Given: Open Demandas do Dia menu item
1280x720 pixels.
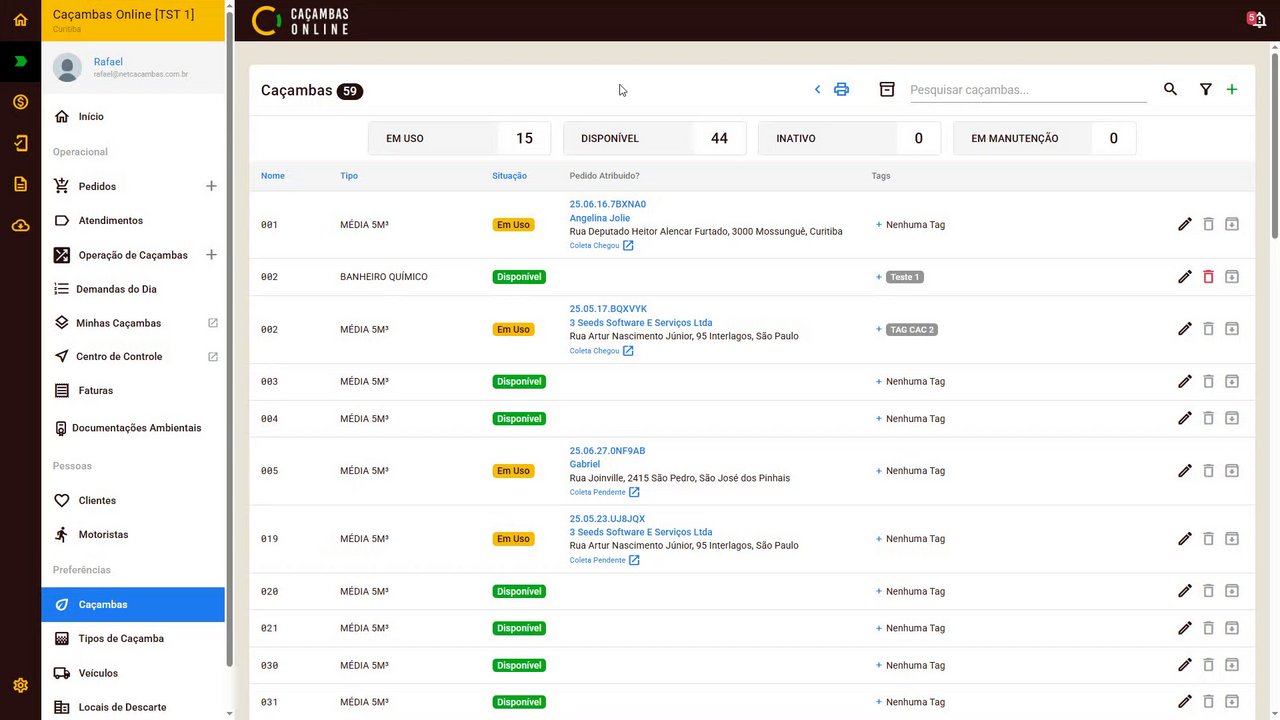Looking at the screenshot, I should tap(133, 289).
